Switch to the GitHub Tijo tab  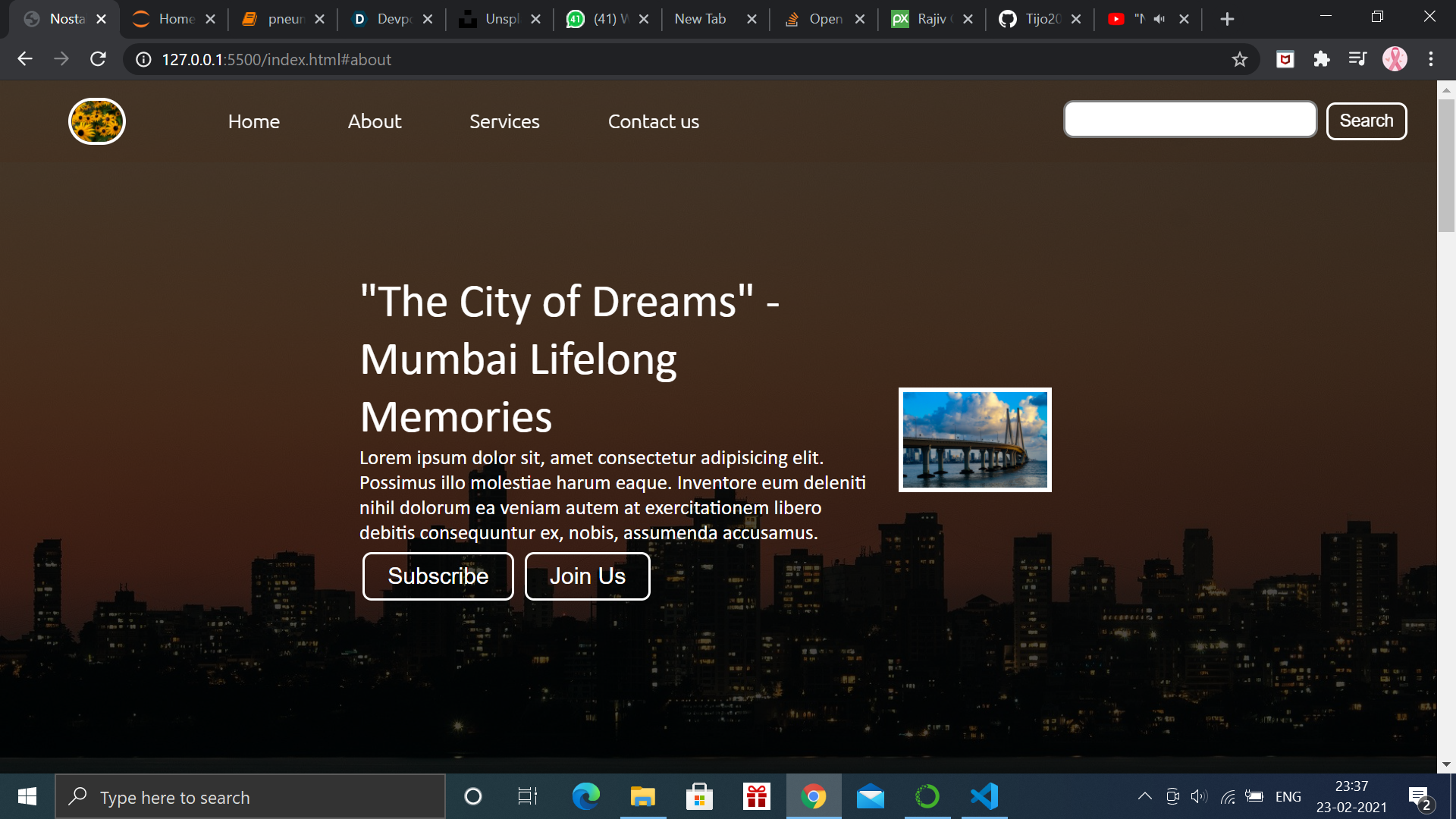pyautogui.click(x=1039, y=19)
